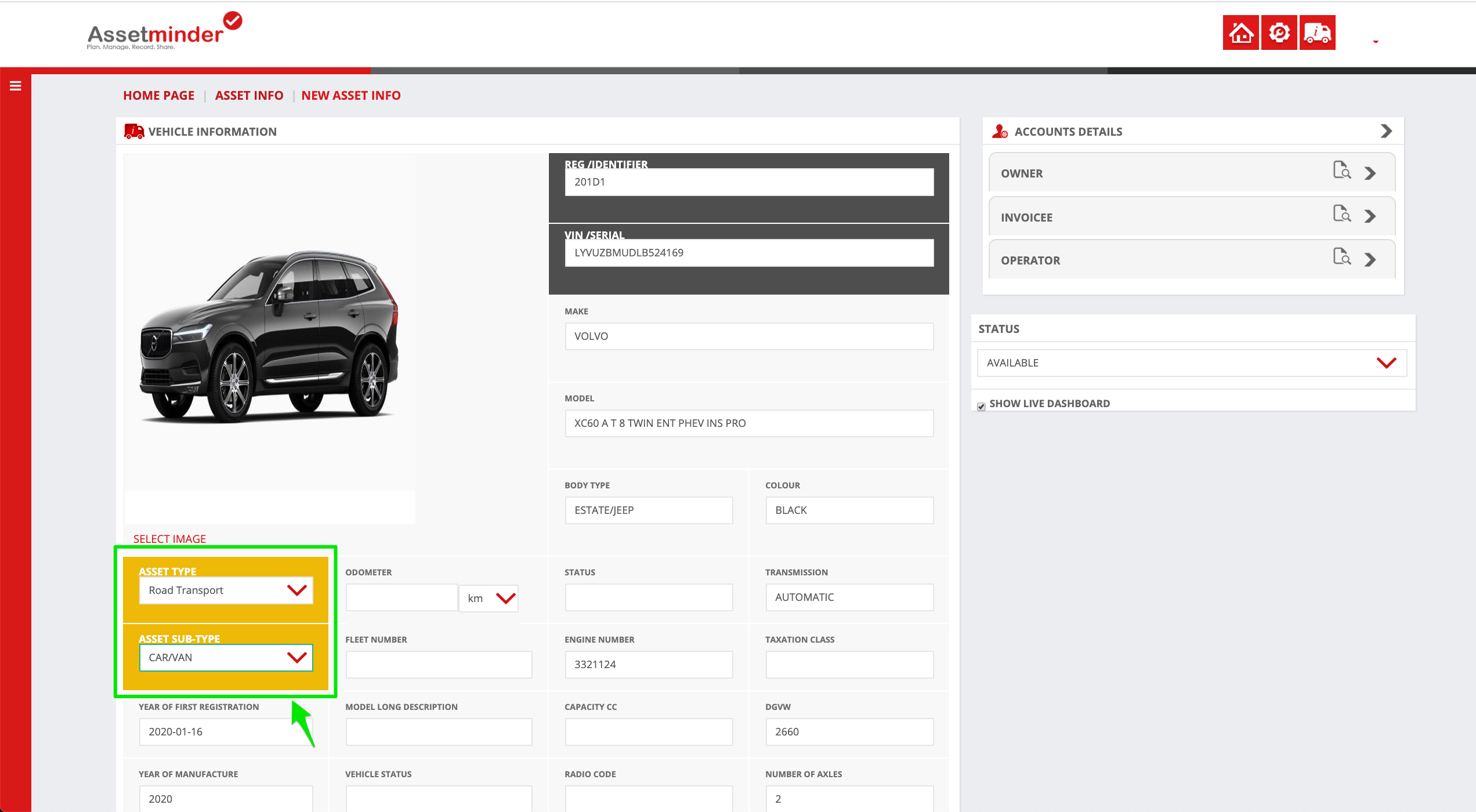Click the Taxation Class input field
The height and width of the screenshot is (812, 1476).
tap(849, 665)
